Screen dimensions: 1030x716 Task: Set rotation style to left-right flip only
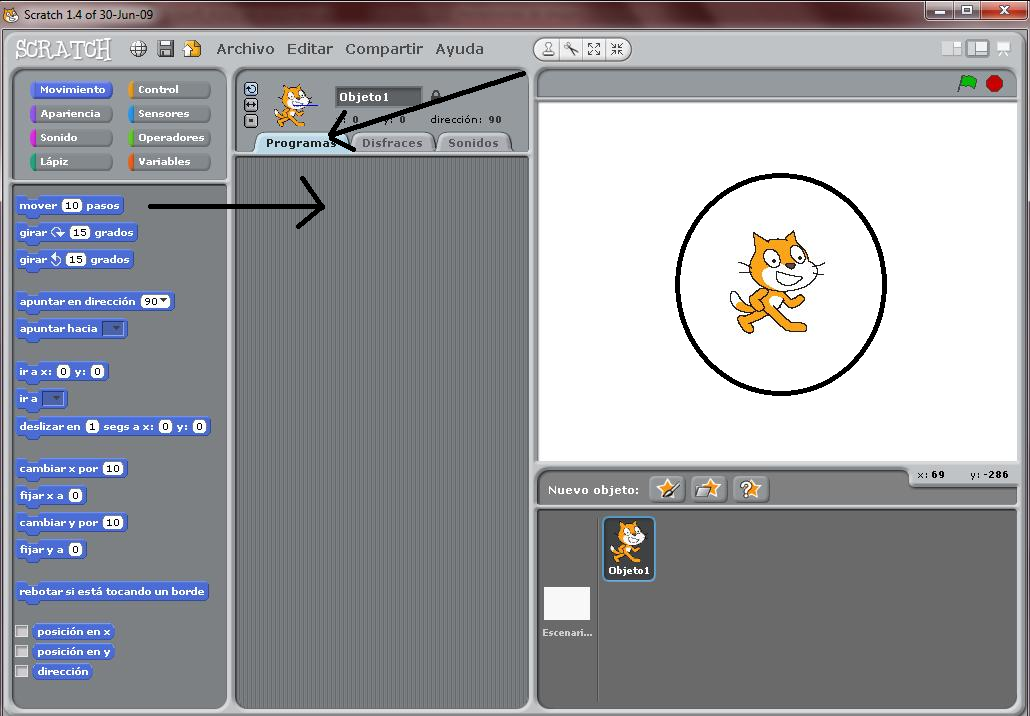pyautogui.click(x=251, y=104)
